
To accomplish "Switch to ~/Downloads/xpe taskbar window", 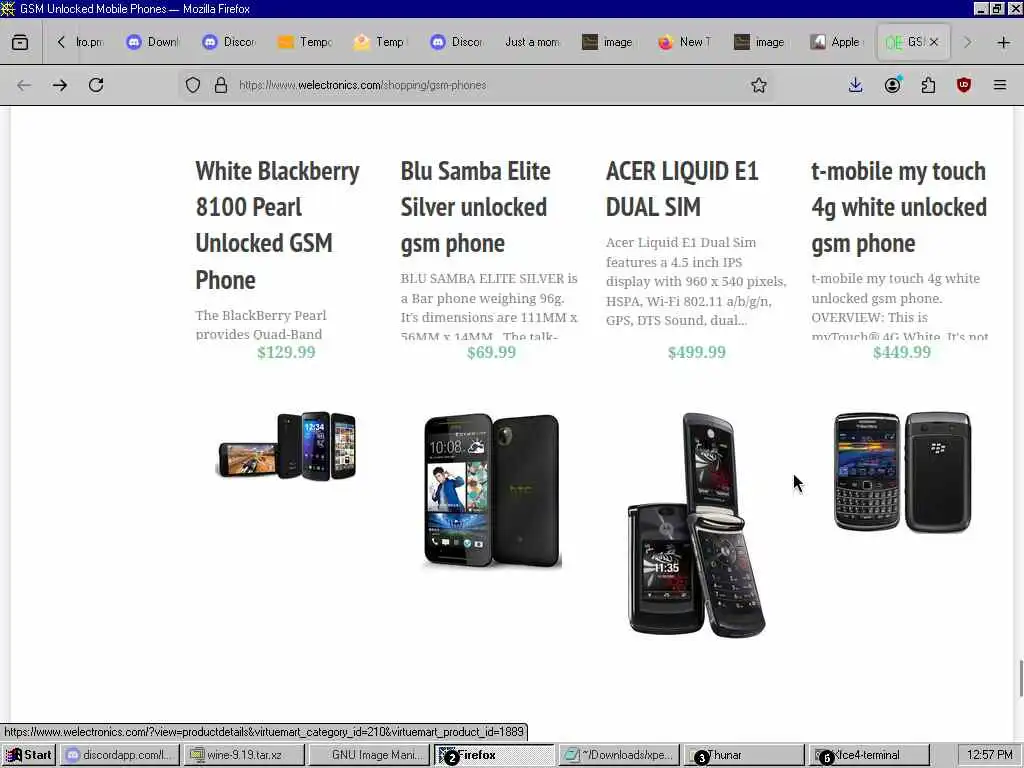I will coord(619,755).
